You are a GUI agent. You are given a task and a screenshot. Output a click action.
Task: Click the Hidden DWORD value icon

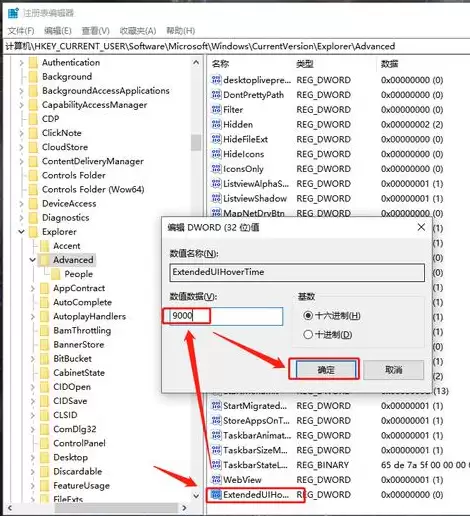(216, 124)
